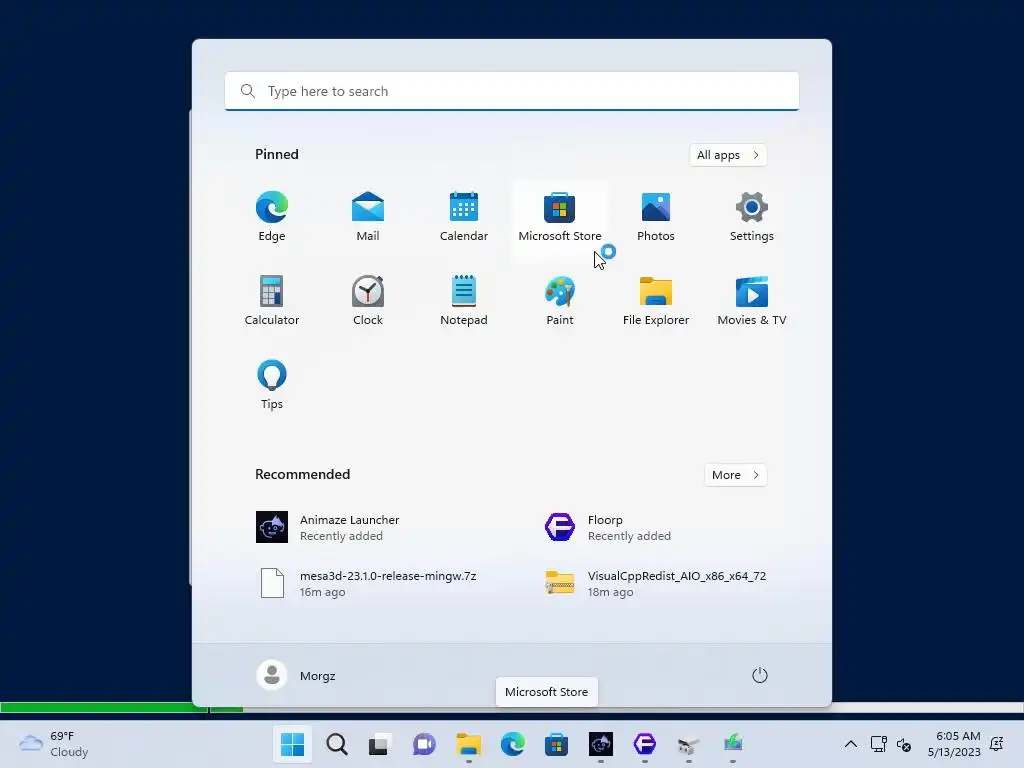The width and height of the screenshot is (1024, 768).
Task: Show All apps list
Action: [728, 155]
